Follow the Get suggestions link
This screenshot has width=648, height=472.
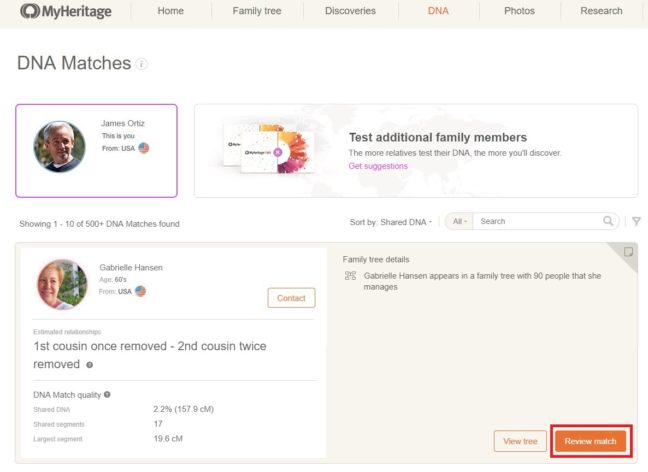(378, 166)
